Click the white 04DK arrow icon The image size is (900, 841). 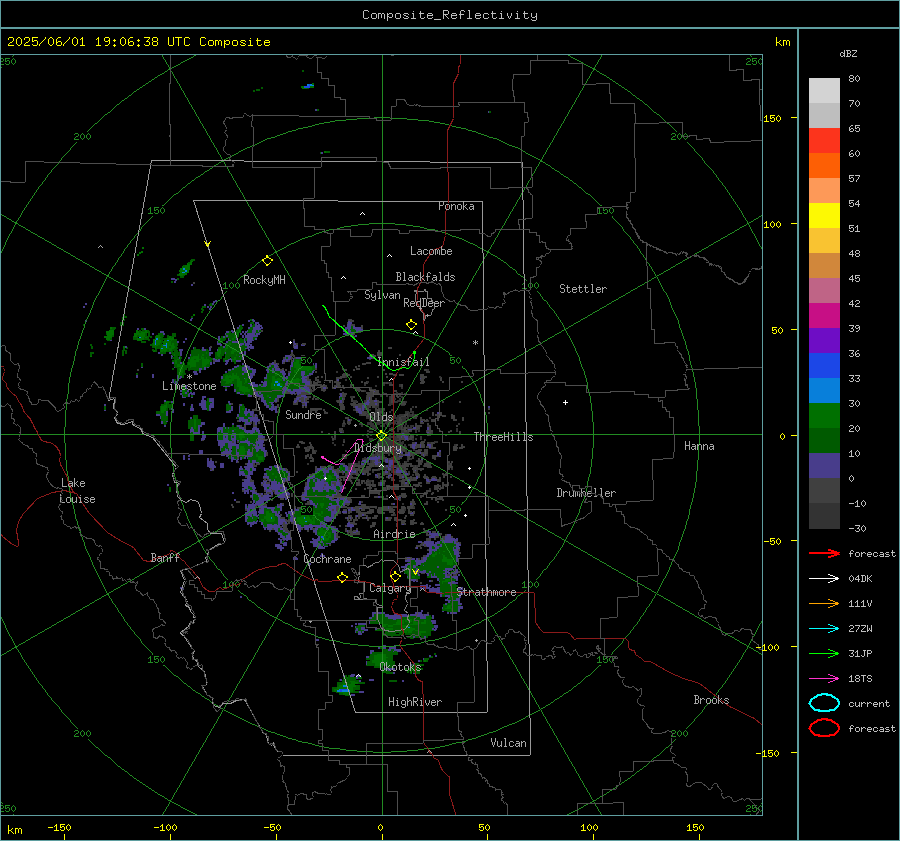coord(824,578)
